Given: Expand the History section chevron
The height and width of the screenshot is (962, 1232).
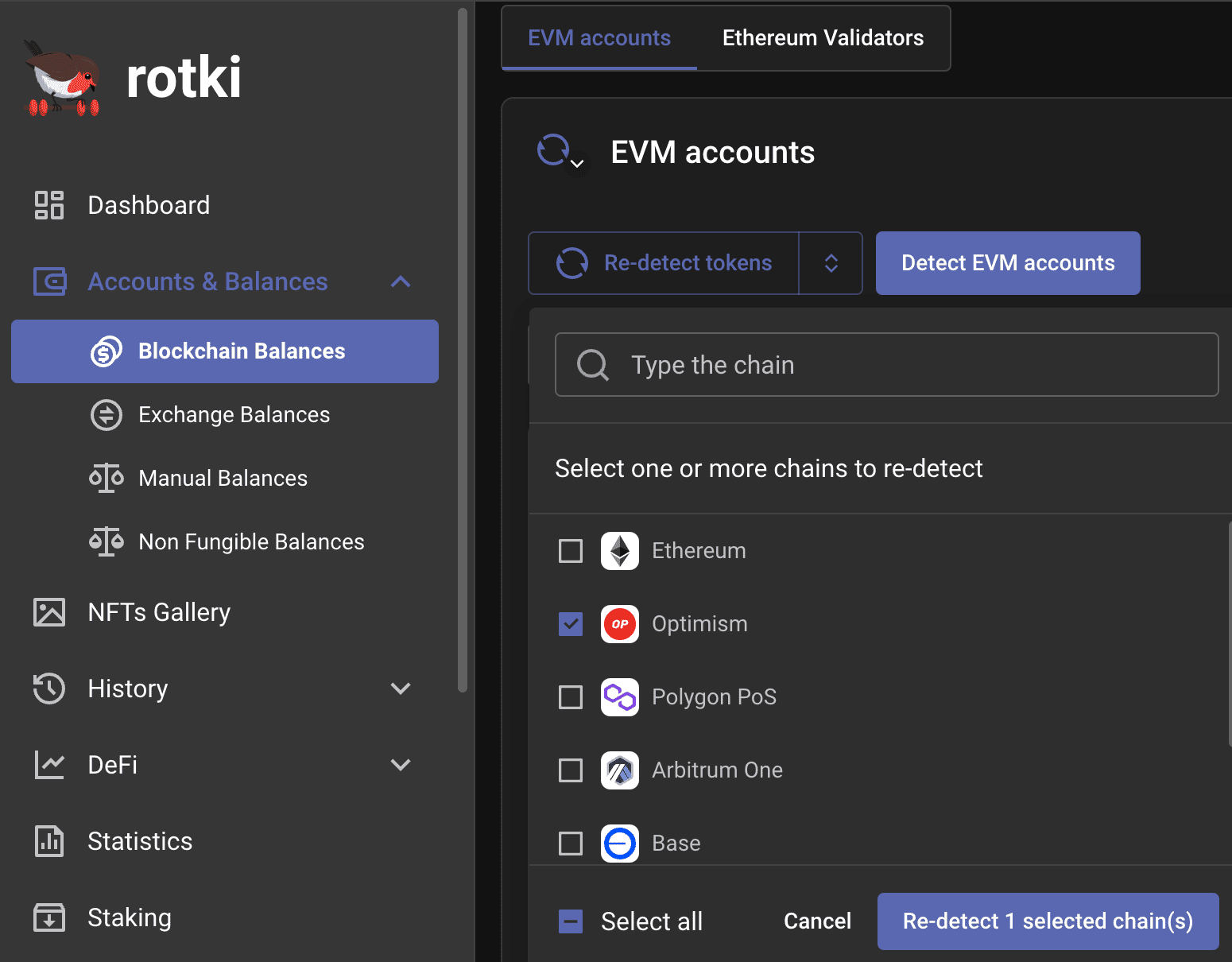Looking at the screenshot, I should coord(401,689).
